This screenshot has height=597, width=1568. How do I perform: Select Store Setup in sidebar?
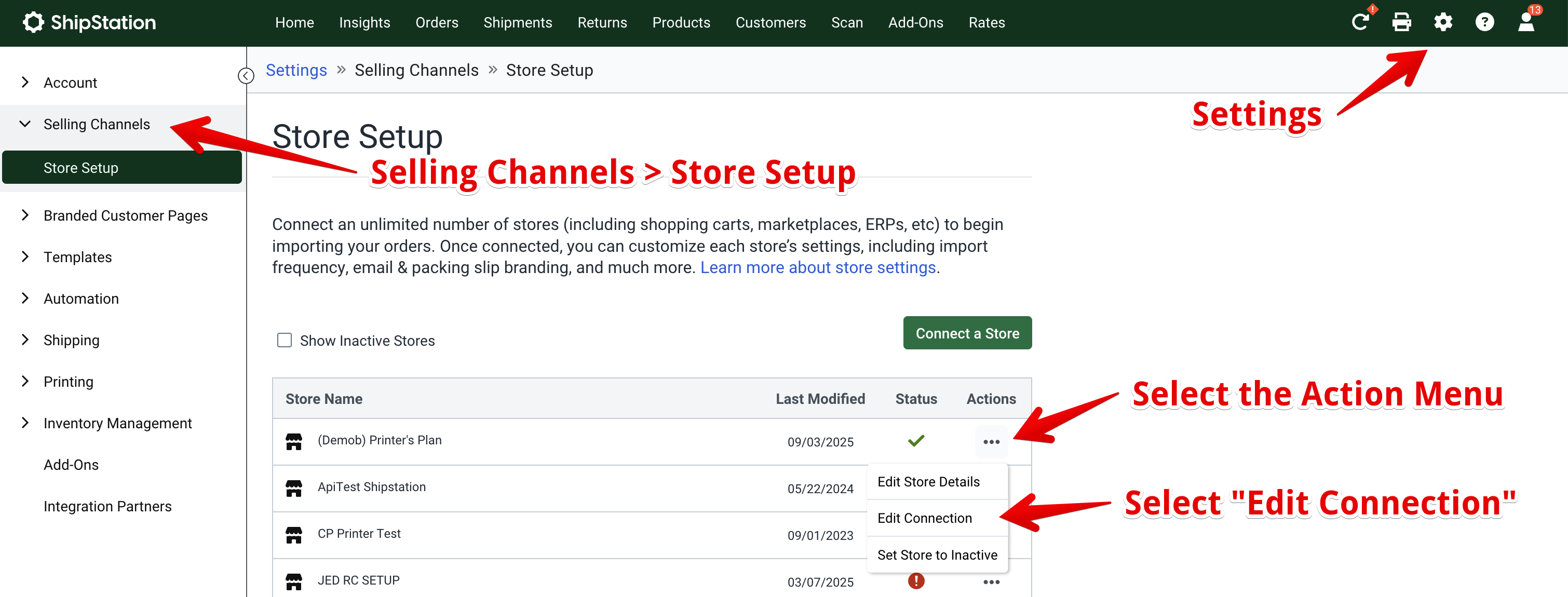pyautogui.click(x=121, y=167)
